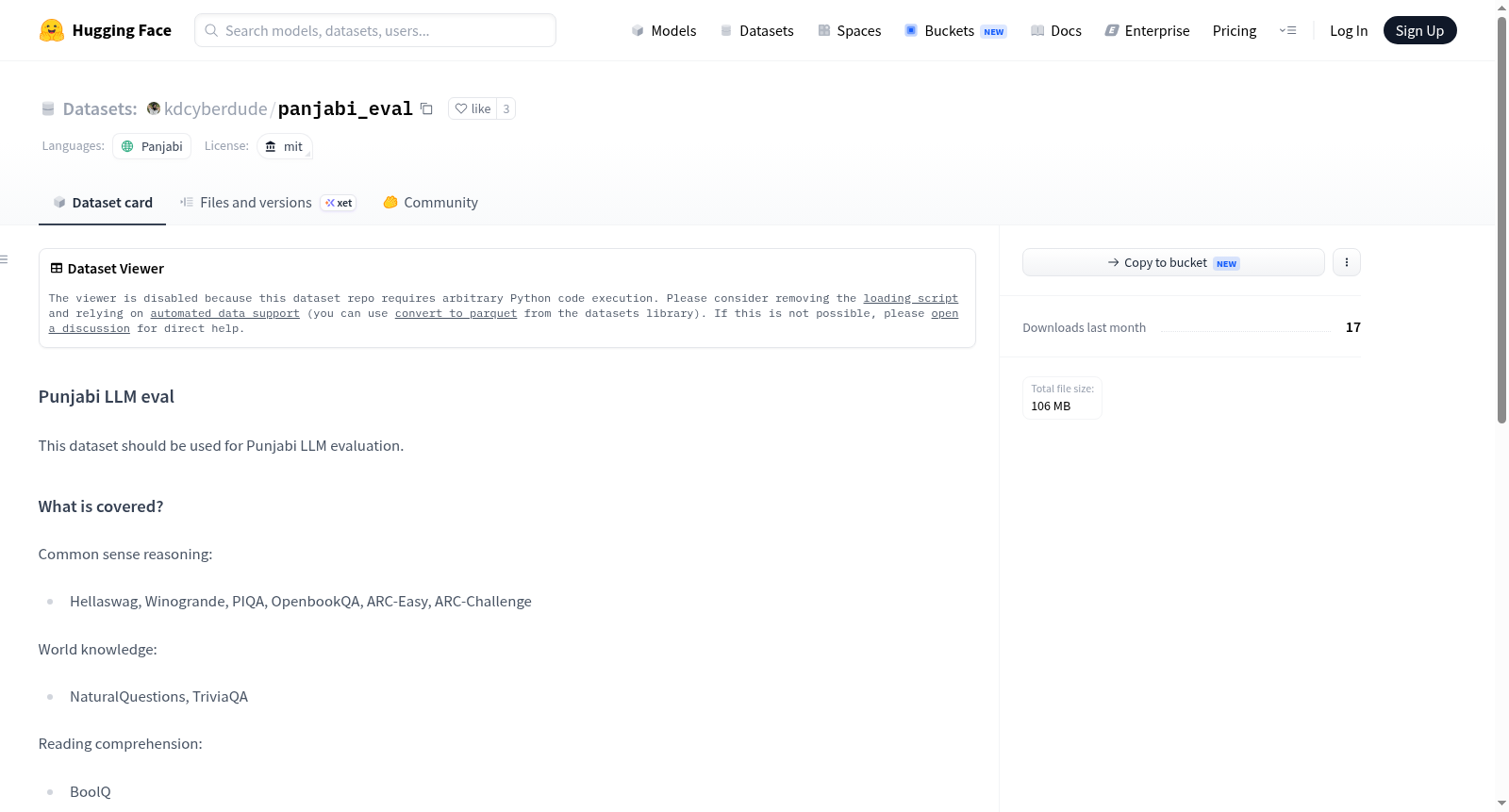Image resolution: width=1509 pixels, height=812 pixels.
Task: Follow the automated data support link
Action: (224, 313)
